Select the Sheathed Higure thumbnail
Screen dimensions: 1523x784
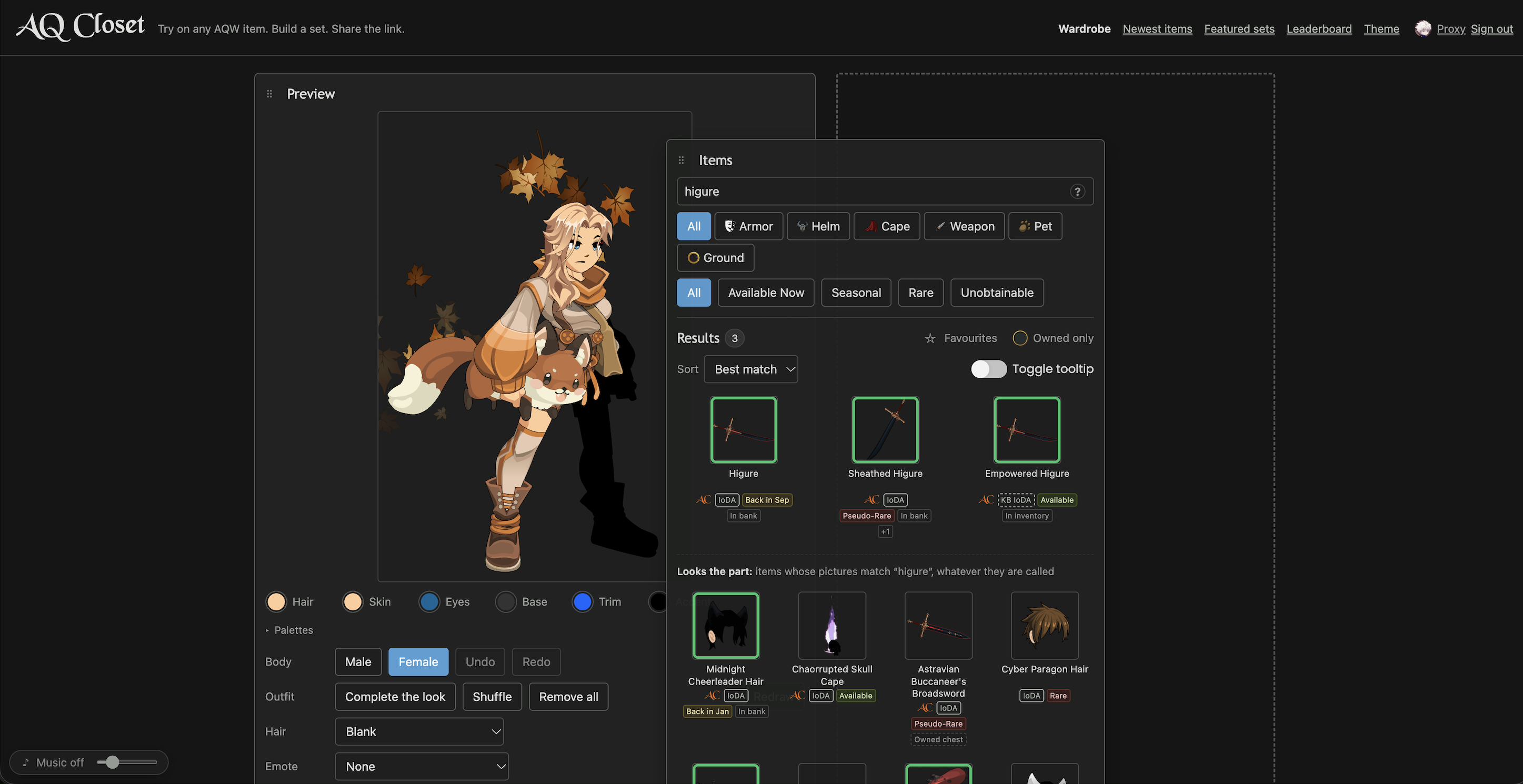885,430
